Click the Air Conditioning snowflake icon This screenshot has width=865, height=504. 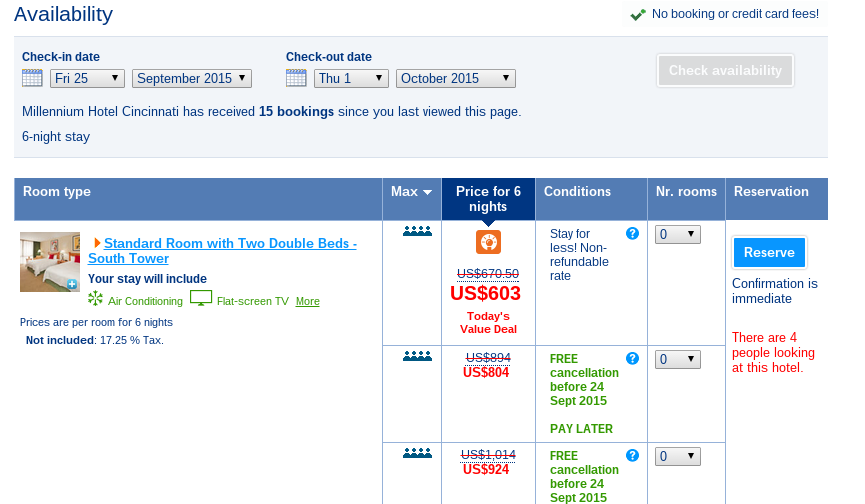(95, 298)
